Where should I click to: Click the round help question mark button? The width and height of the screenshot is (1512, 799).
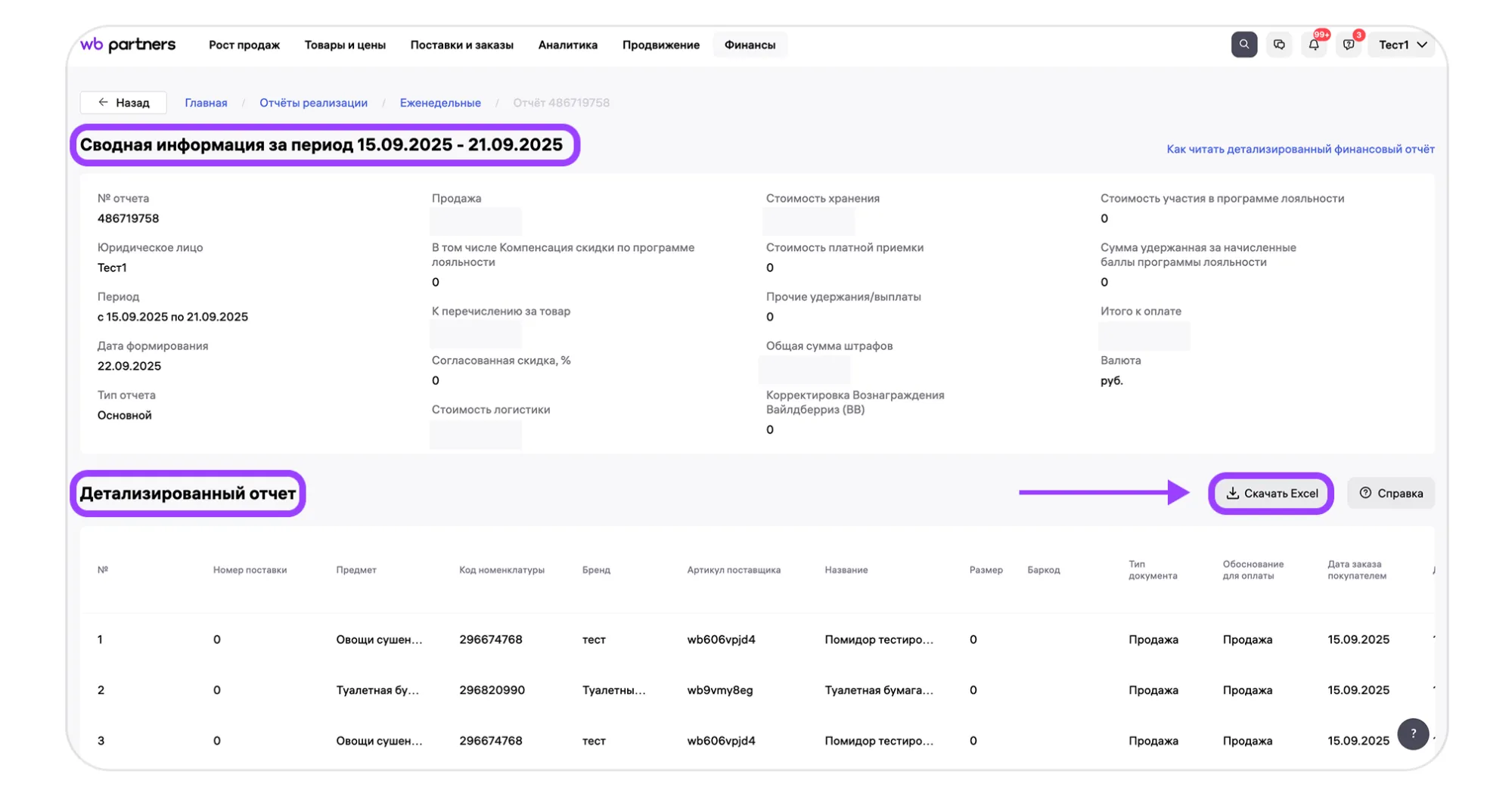[1412, 733]
